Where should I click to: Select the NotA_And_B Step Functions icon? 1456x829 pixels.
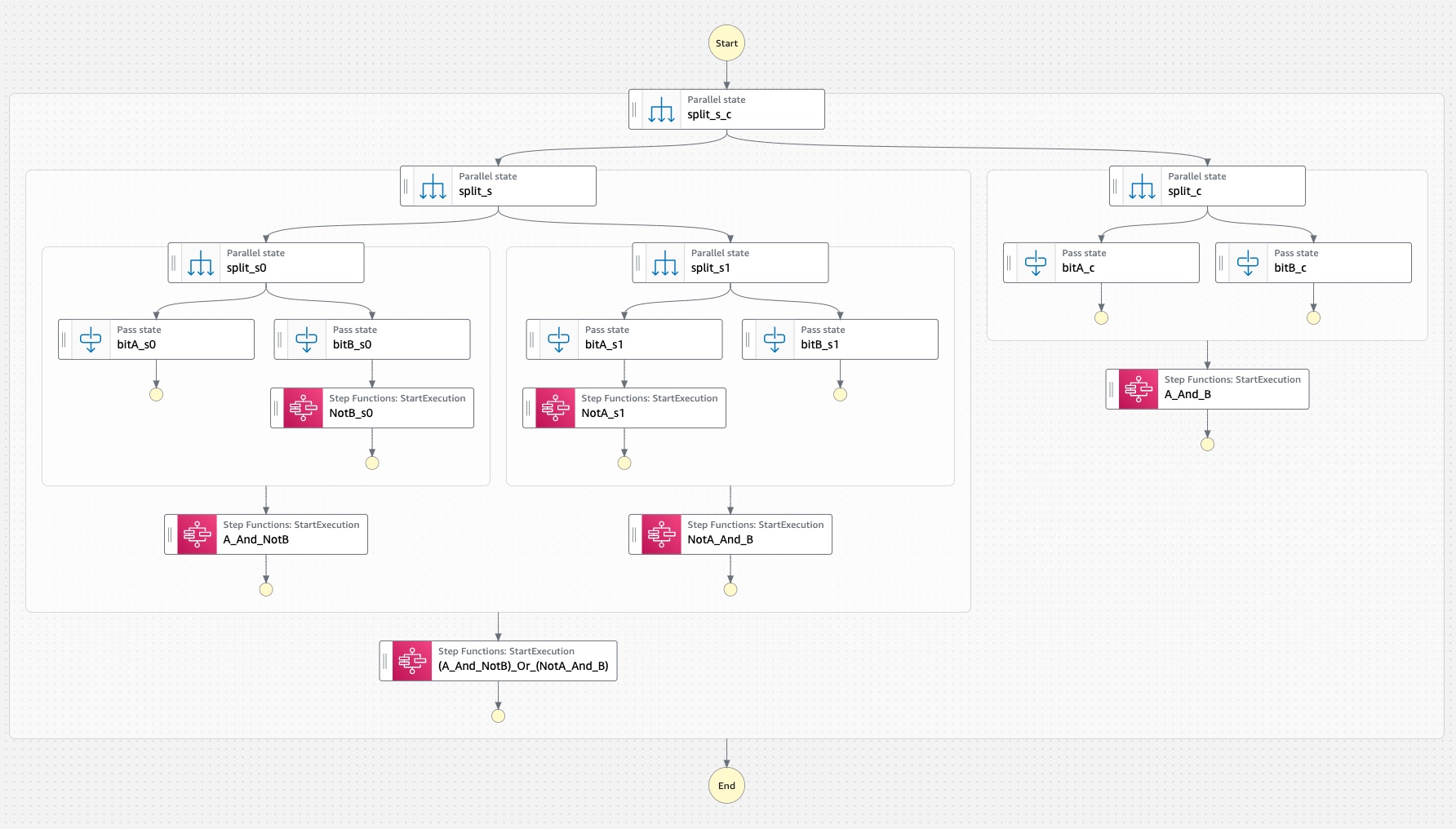pyautogui.click(x=661, y=534)
